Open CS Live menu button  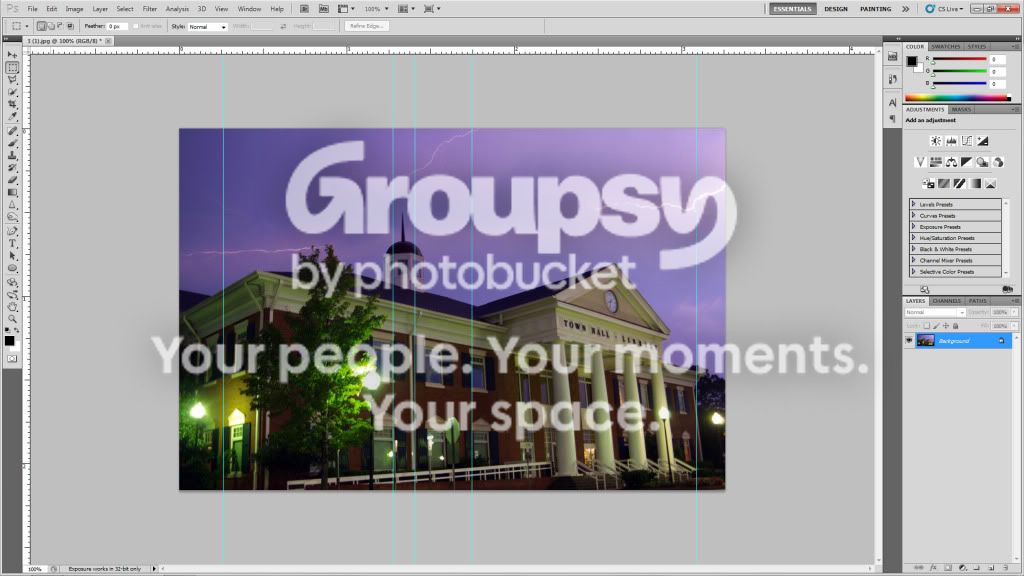(x=944, y=9)
